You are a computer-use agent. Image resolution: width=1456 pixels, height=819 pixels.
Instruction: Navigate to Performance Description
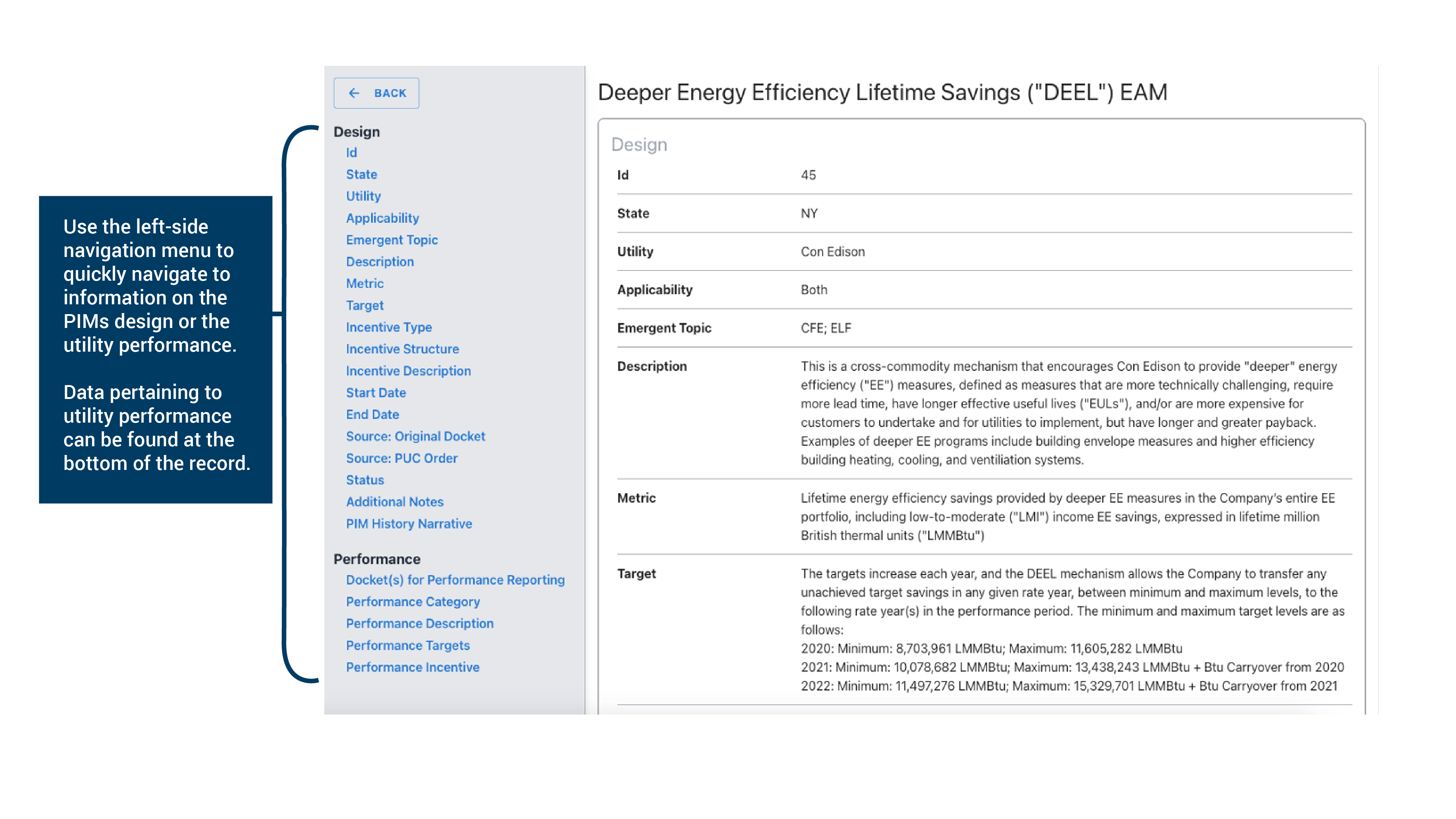point(420,624)
